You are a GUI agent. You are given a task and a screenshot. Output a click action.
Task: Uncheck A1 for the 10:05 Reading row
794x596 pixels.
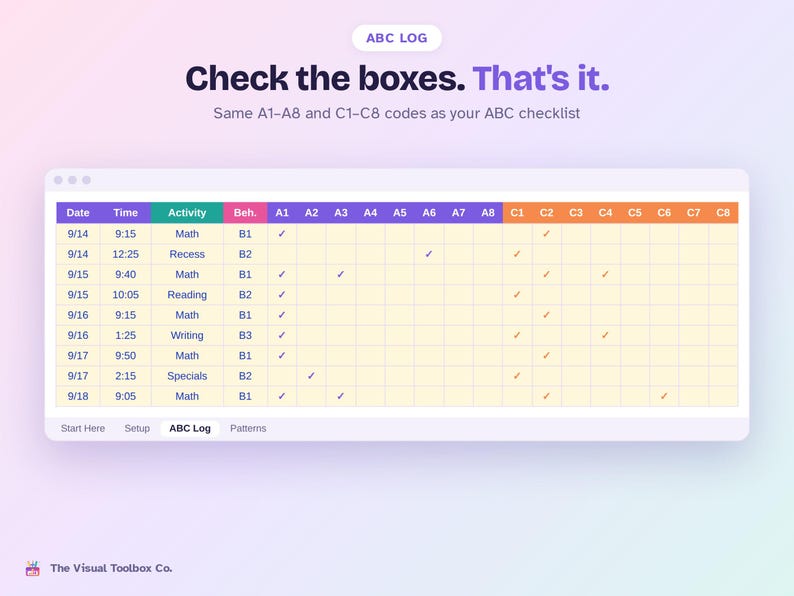pos(282,295)
